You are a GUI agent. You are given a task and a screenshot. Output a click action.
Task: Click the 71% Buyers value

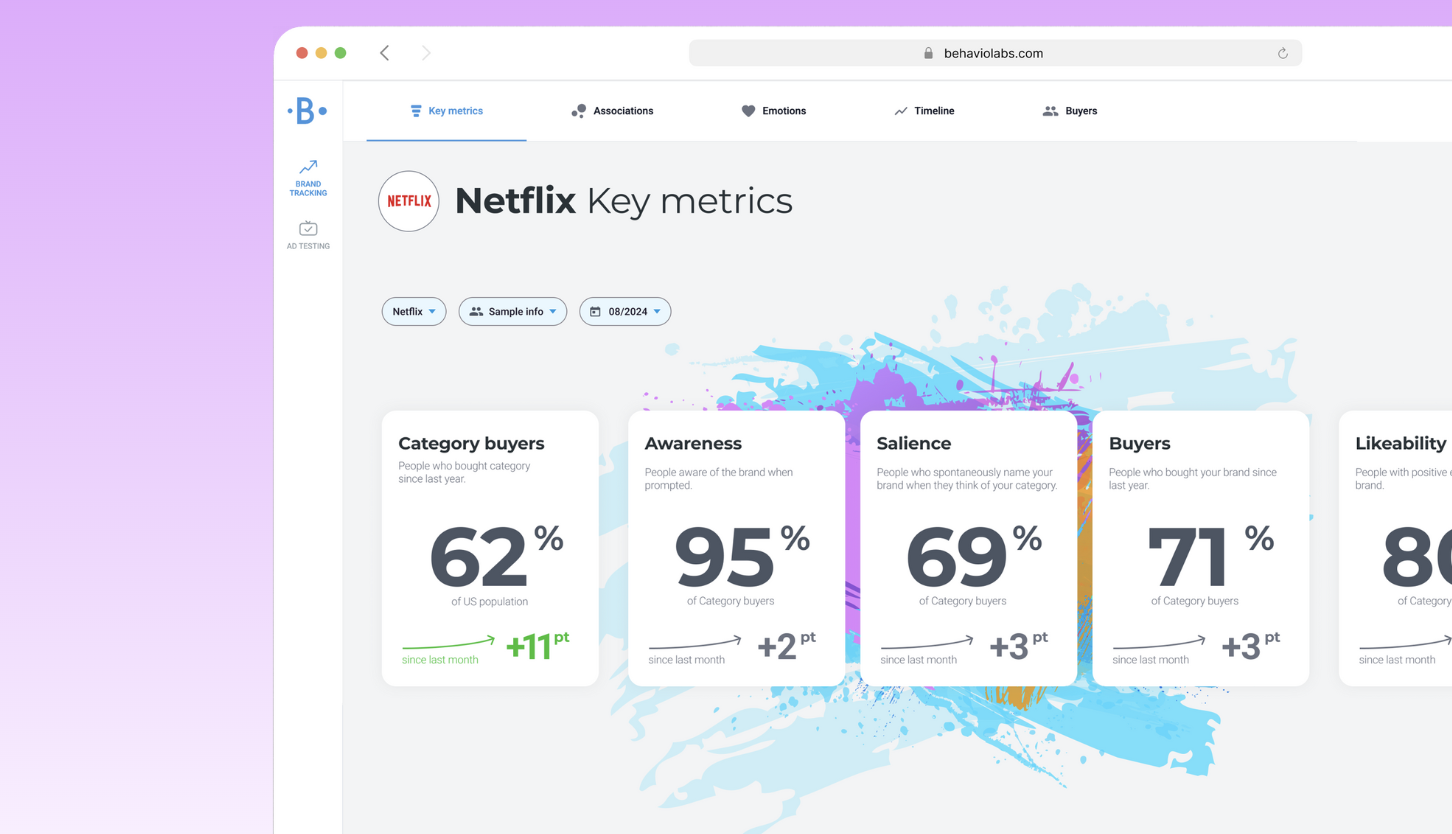[1210, 557]
